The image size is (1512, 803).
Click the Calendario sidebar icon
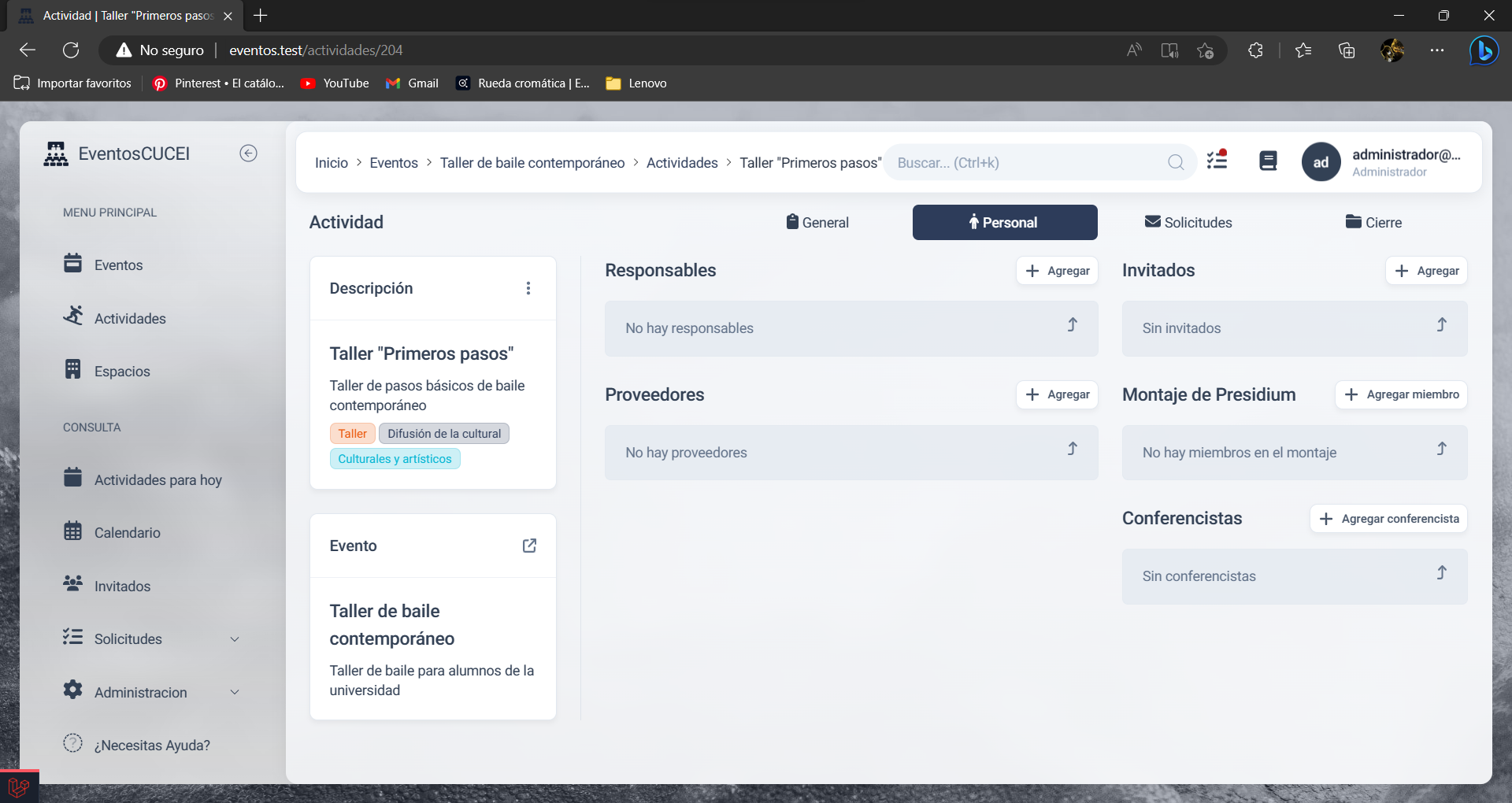(x=72, y=531)
